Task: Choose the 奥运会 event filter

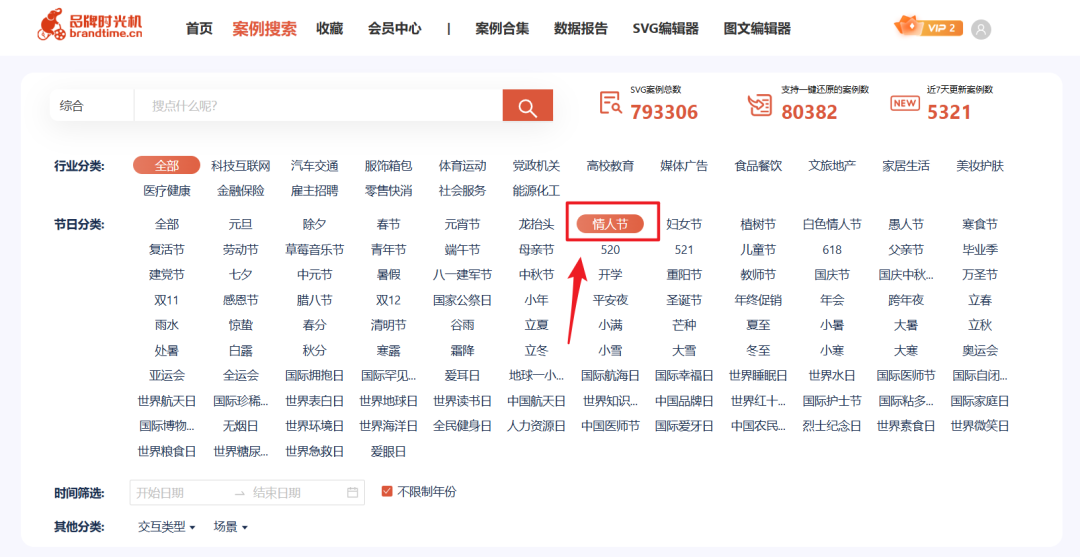Action: pos(979,350)
